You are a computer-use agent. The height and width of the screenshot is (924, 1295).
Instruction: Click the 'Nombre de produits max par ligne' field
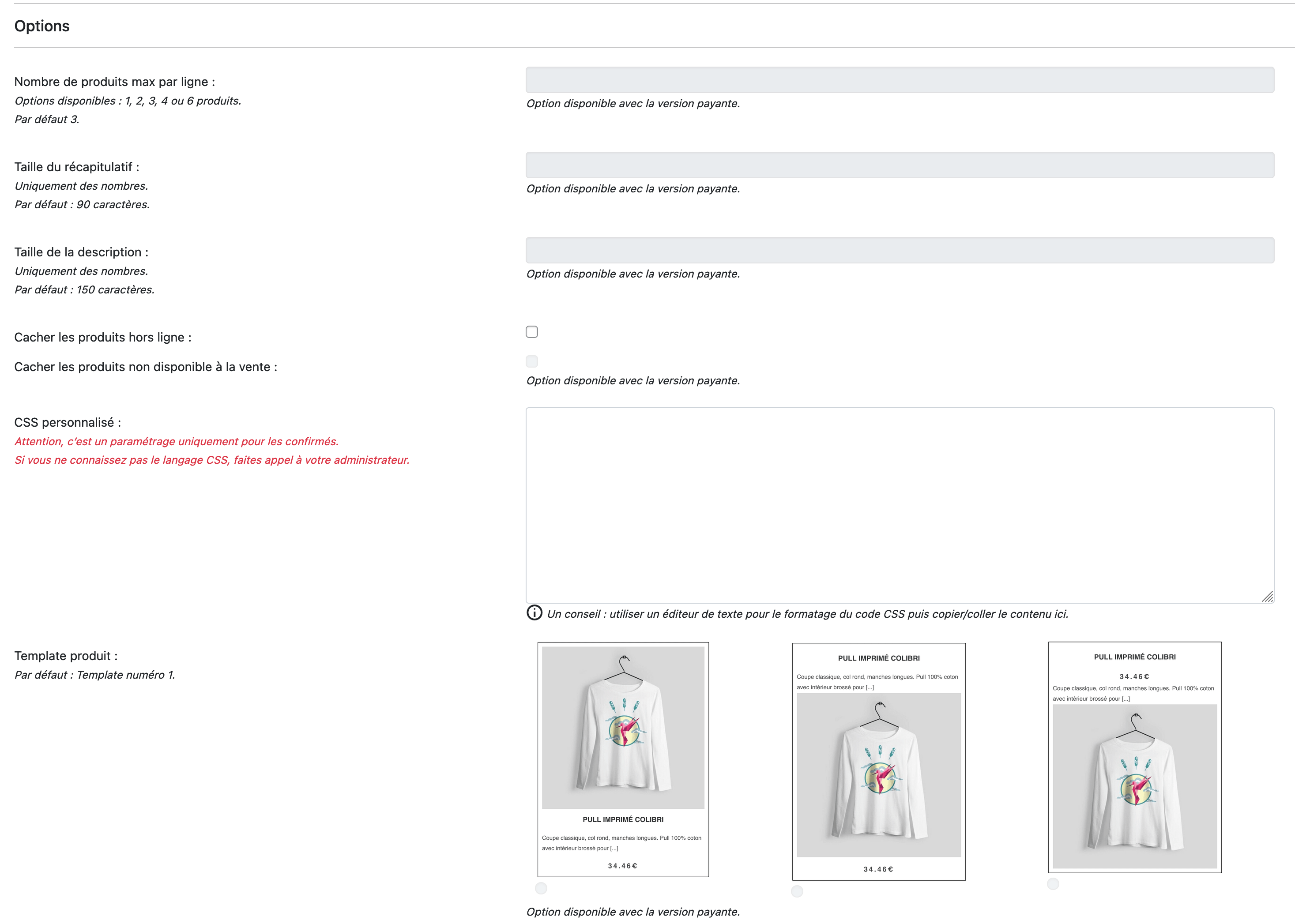click(900, 80)
